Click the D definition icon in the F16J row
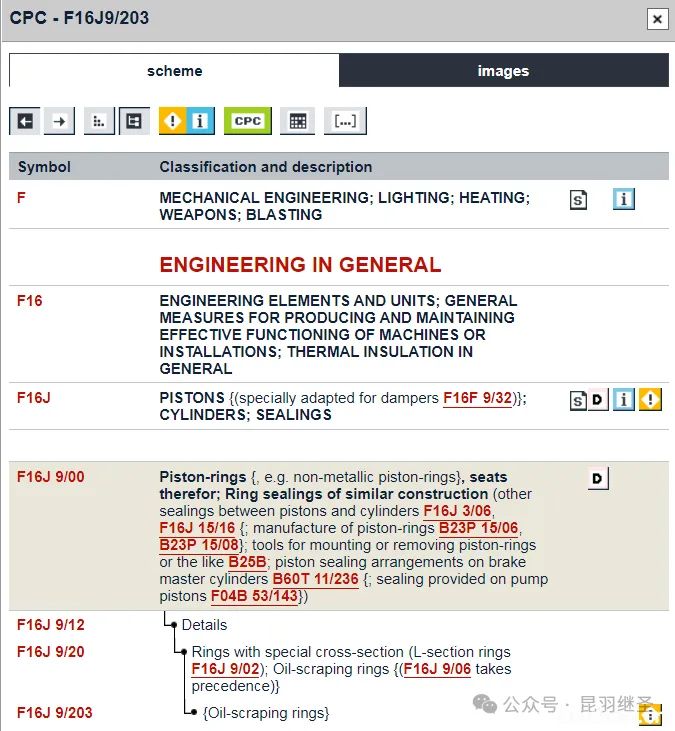The width and height of the screenshot is (675, 731). 598,401
